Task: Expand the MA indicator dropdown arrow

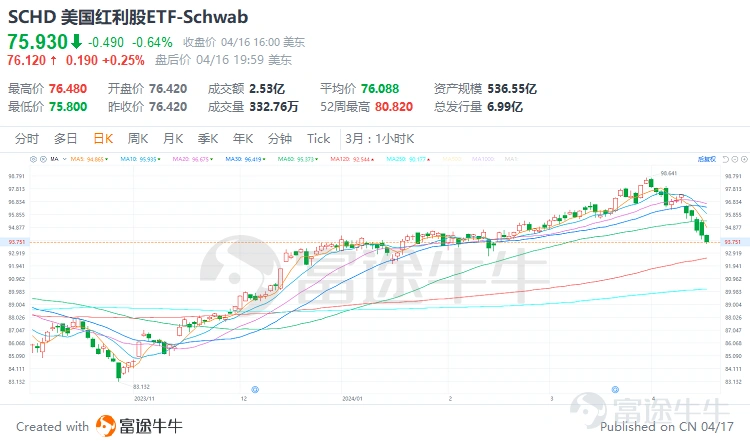Action: pyautogui.click(x=65, y=159)
